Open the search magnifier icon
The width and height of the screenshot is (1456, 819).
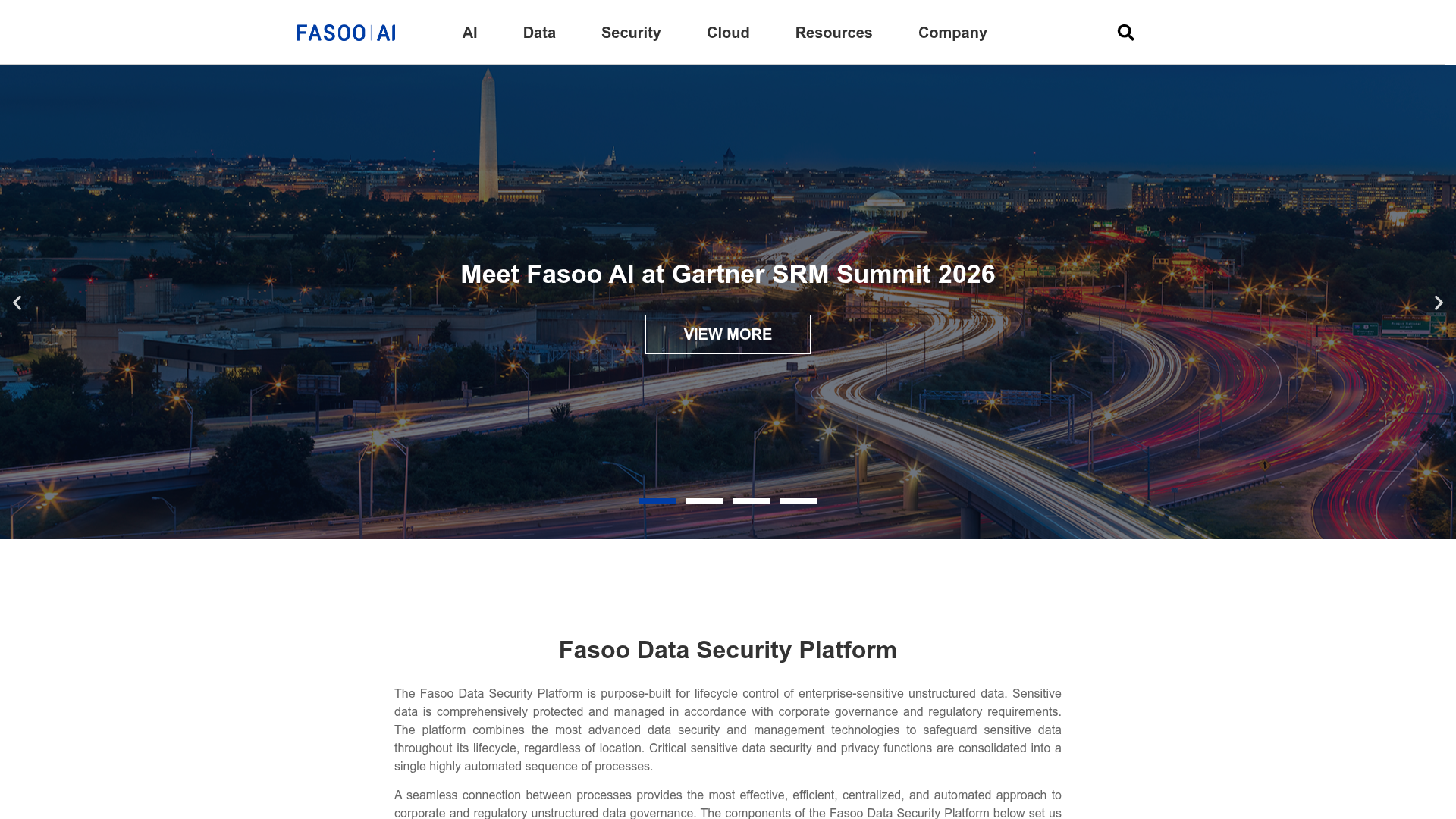(1125, 33)
